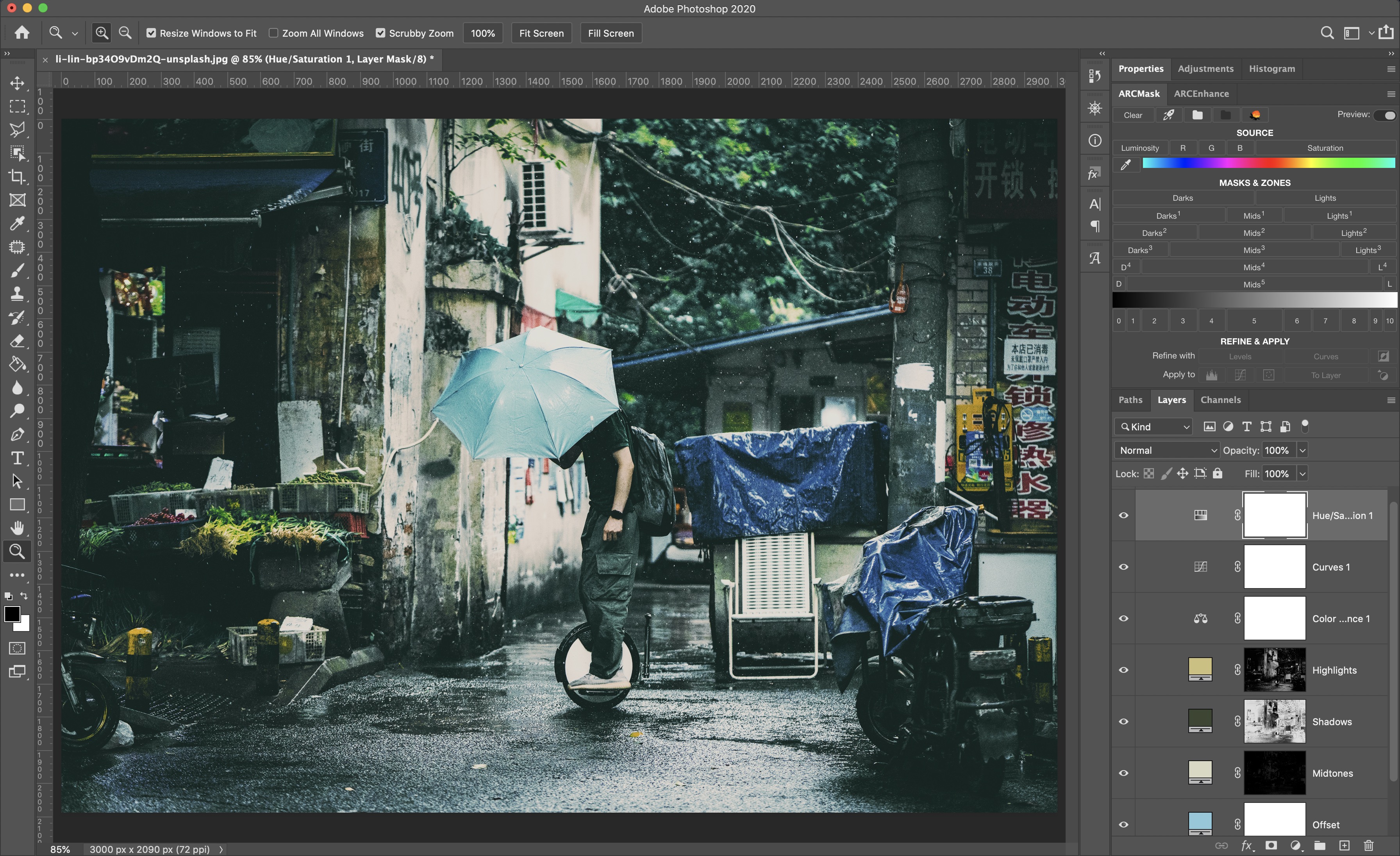
Task: Click the ARCMask Clear button
Action: 1132,115
